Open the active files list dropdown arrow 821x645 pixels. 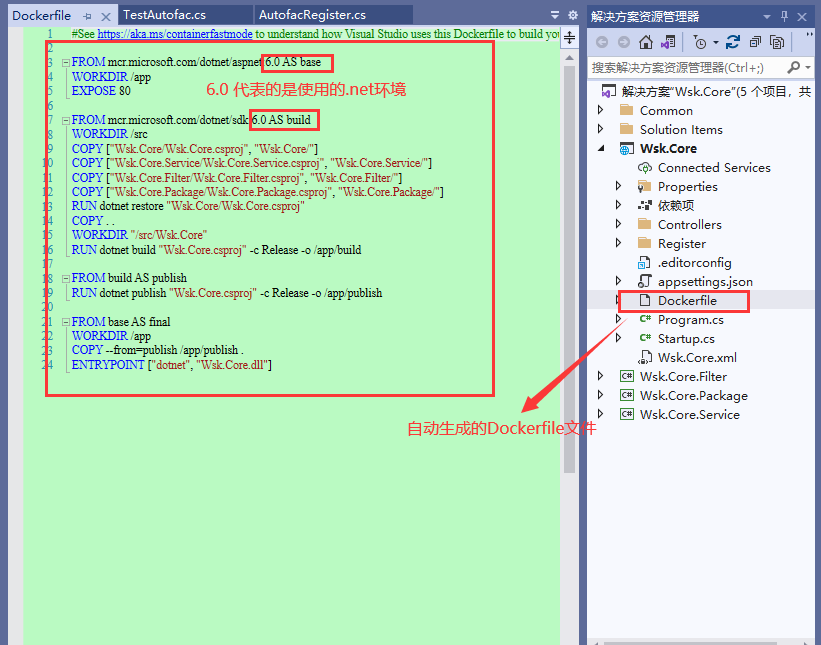click(555, 15)
